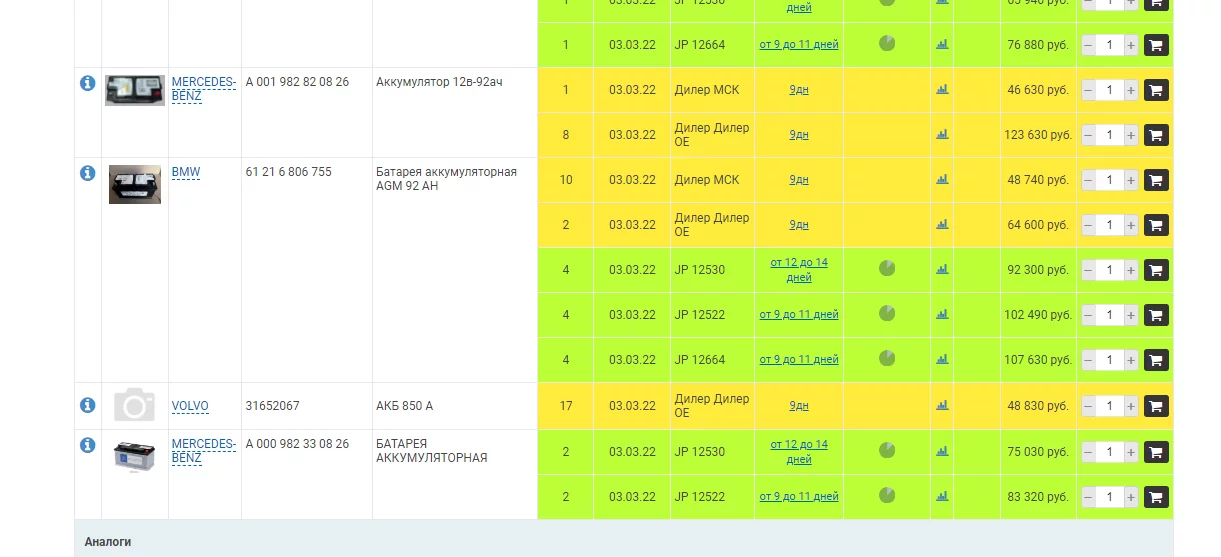Click cart button for 123 630 руб. offer
This screenshot has width=1221, height=557.
click(1156, 135)
